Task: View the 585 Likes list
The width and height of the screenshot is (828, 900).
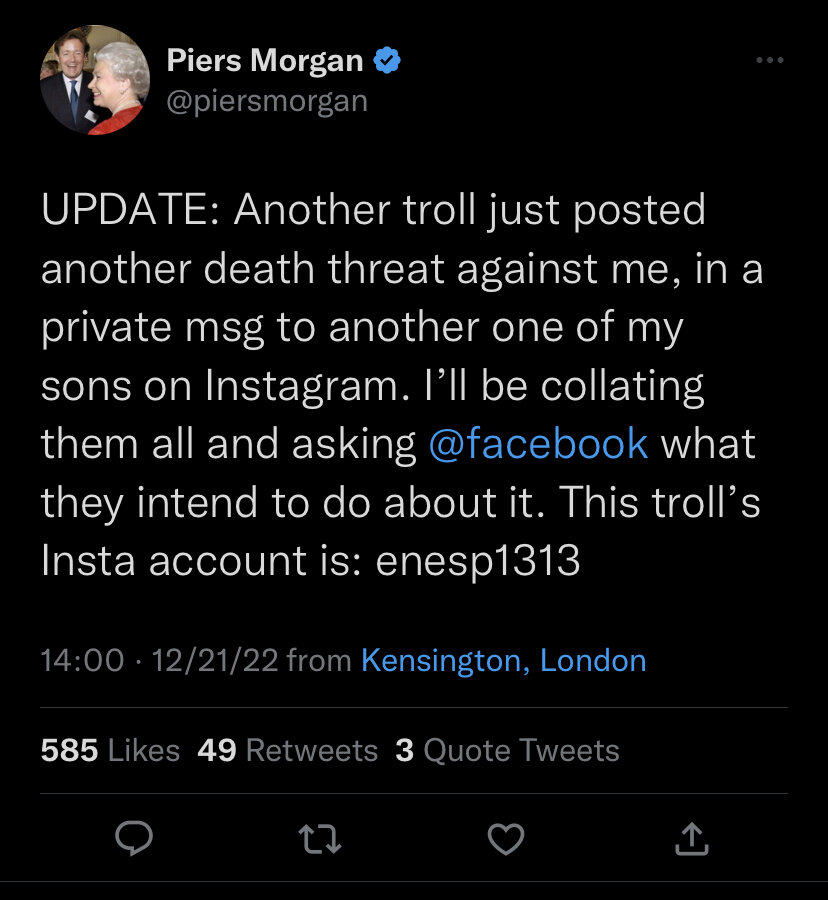Action: [110, 750]
